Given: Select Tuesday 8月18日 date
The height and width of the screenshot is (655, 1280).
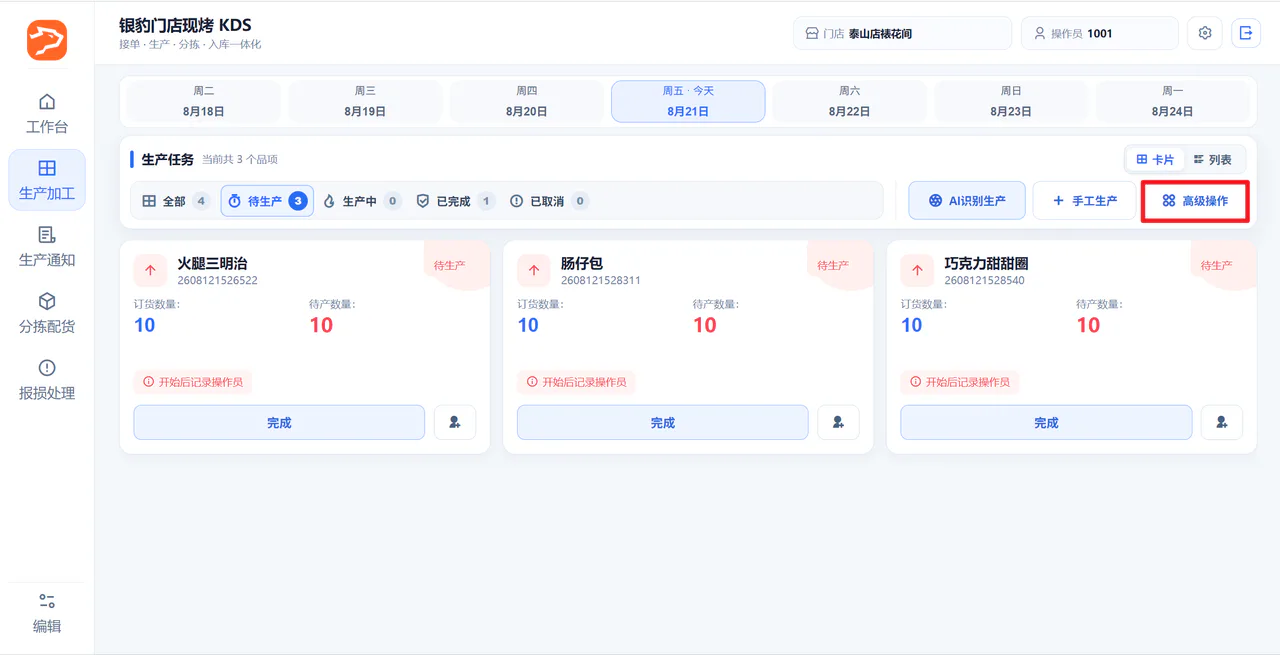Looking at the screenshot, I should click(204, 101).
